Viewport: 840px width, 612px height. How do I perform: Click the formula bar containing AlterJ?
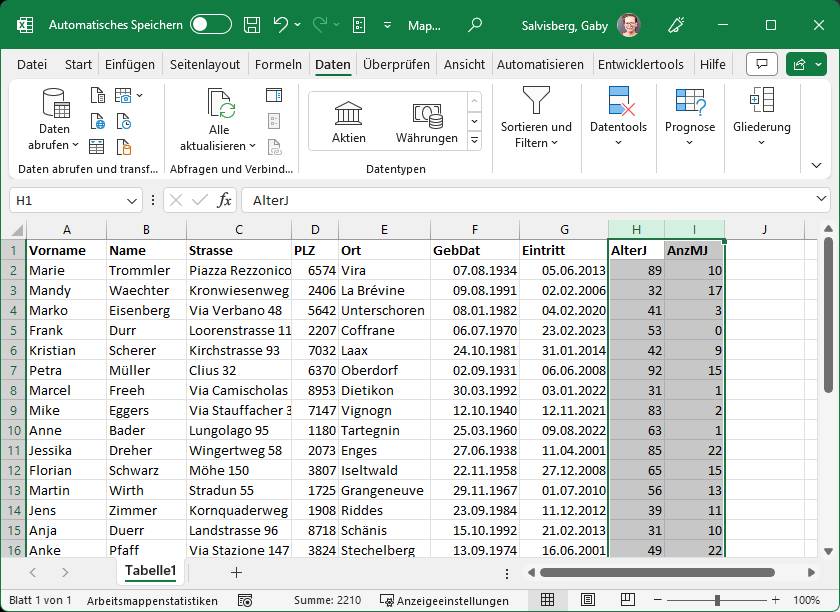527,200
